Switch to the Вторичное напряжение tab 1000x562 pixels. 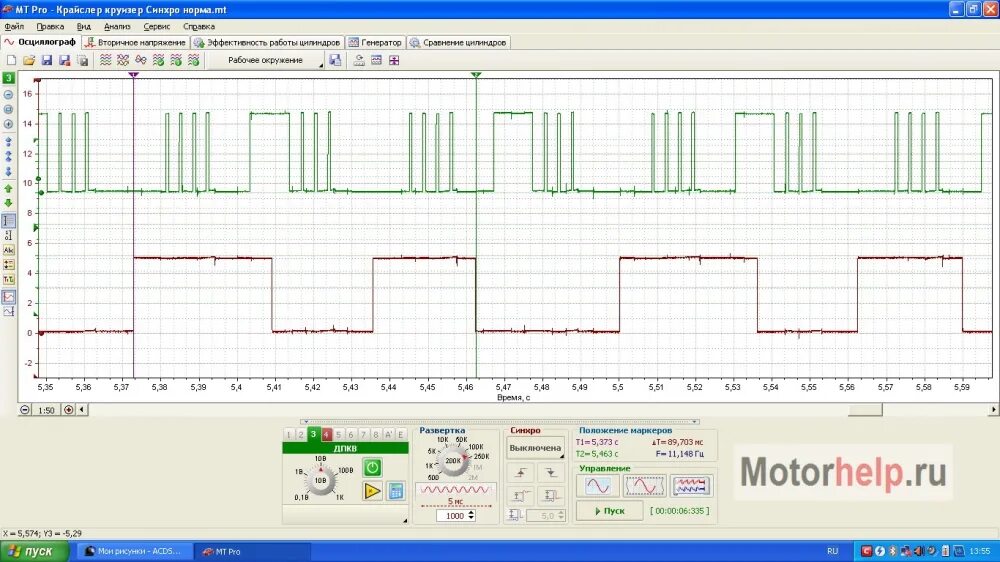click(x=135, y=42)
